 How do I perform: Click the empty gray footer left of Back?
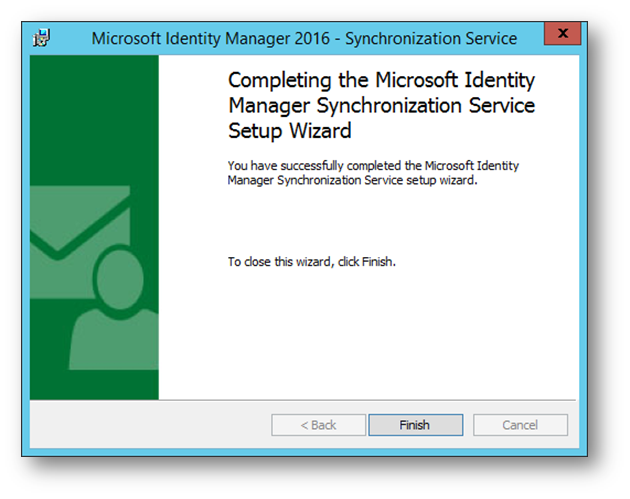coord(149,425)
